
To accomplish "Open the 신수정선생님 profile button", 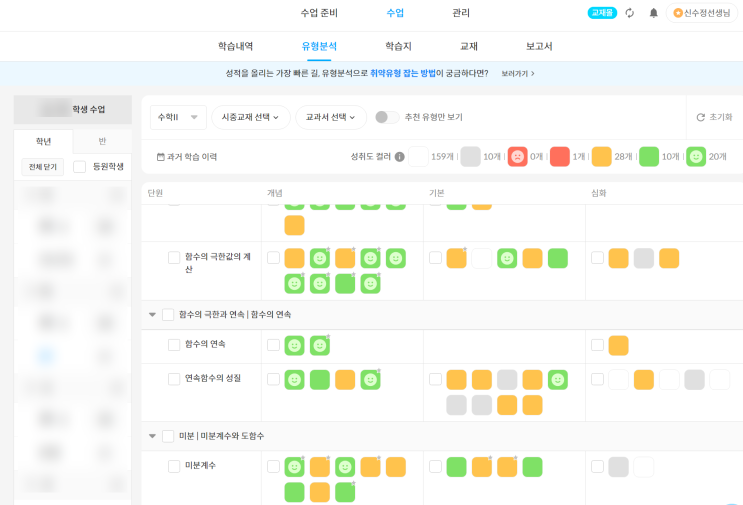I will click(702, 13).
